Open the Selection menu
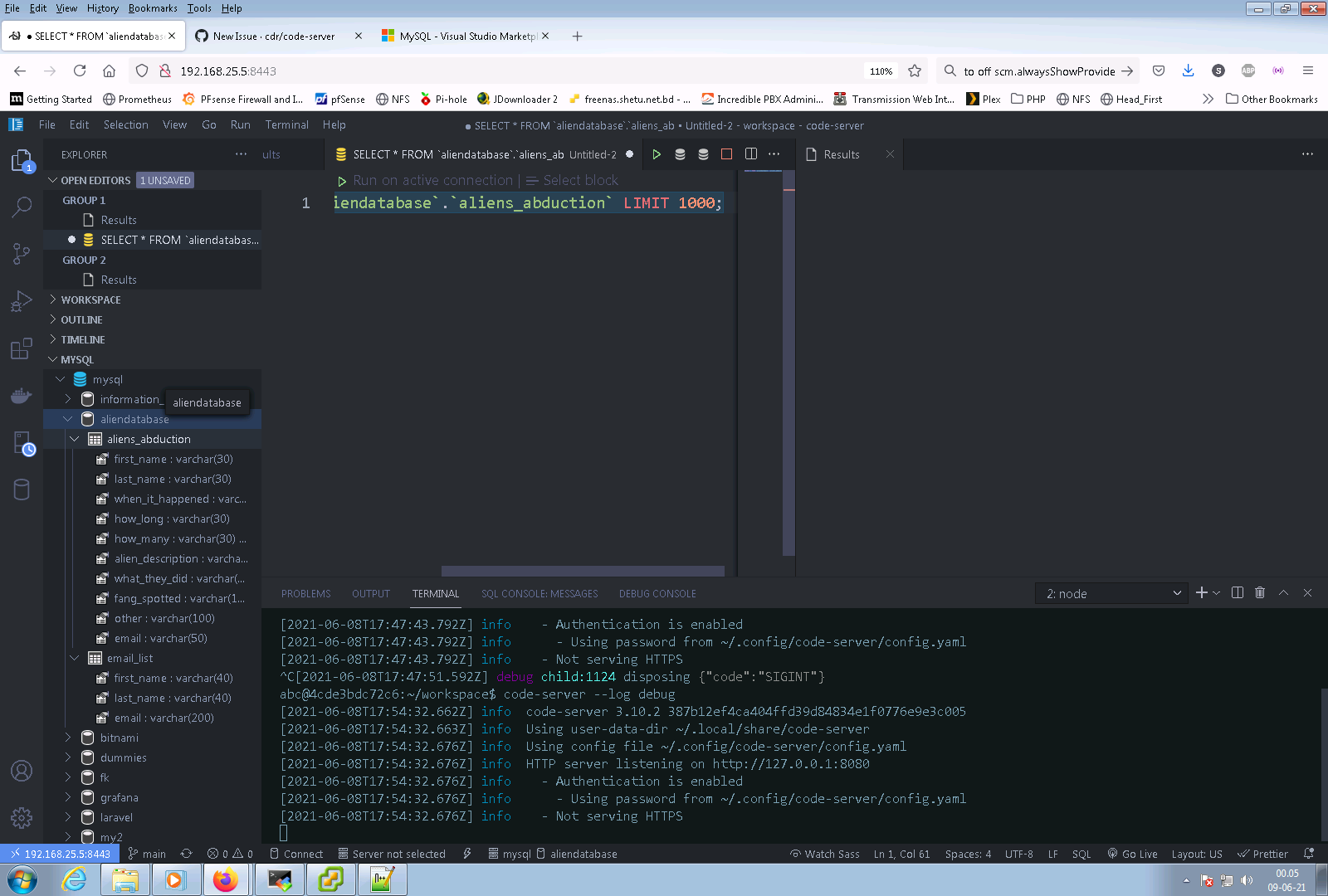 126,124
